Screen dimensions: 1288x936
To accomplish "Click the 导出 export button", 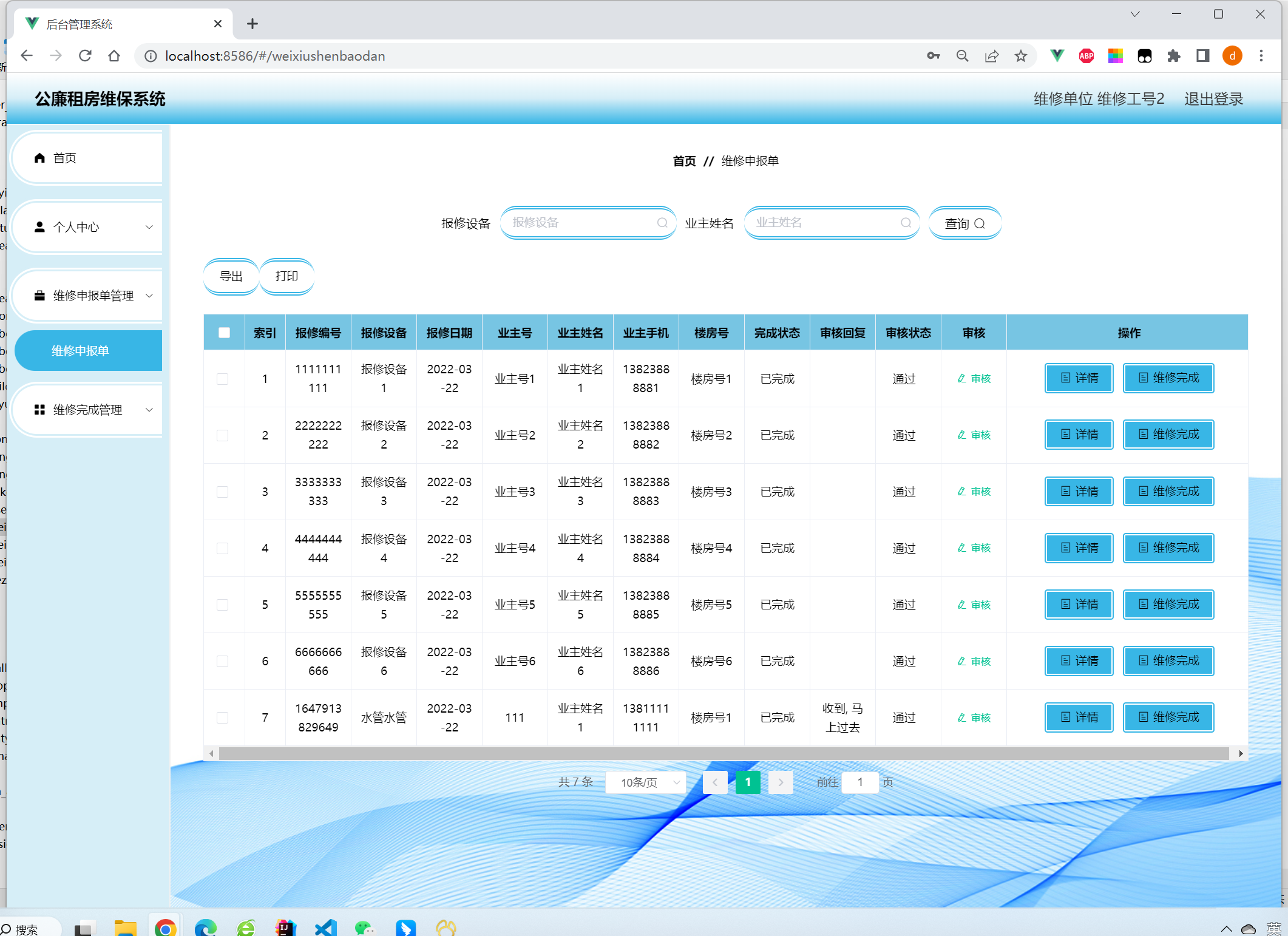I will [231, 276].
